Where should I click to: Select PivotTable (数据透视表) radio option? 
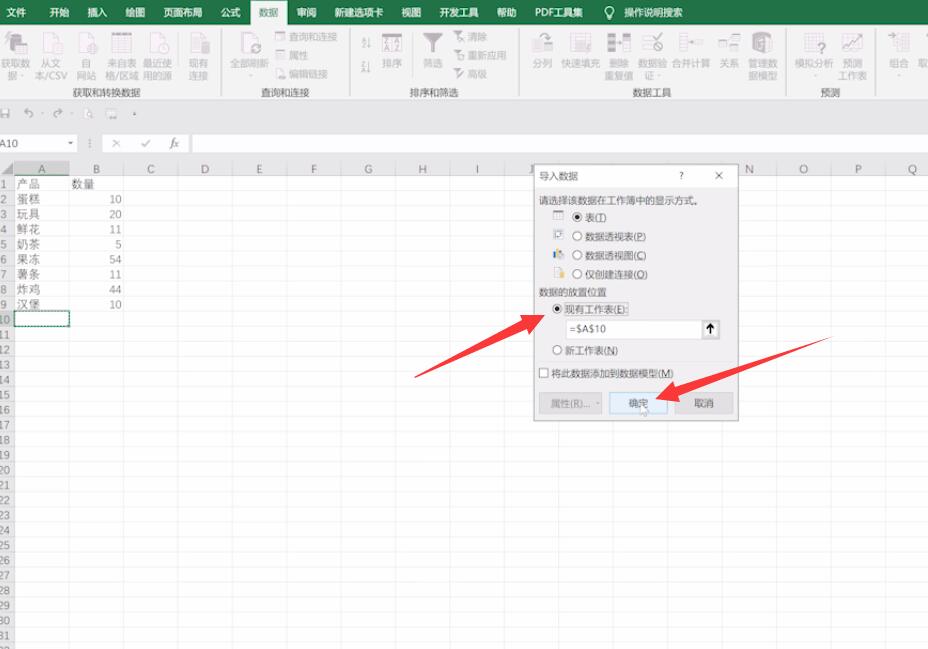(577, 236)
